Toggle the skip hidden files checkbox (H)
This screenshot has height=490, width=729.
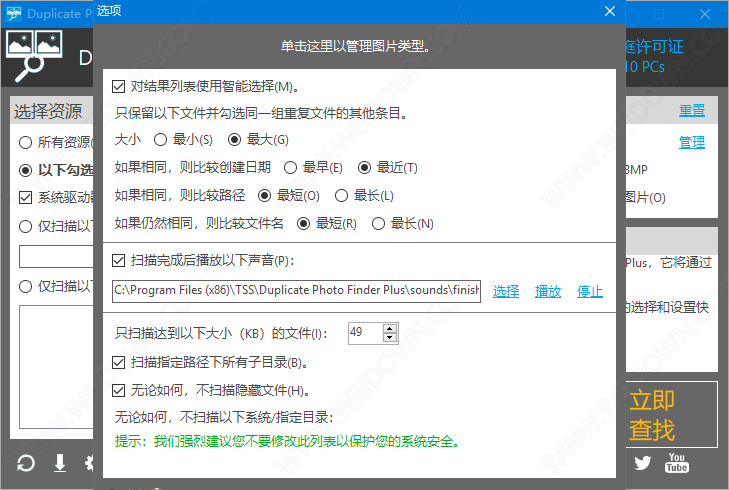120,390
